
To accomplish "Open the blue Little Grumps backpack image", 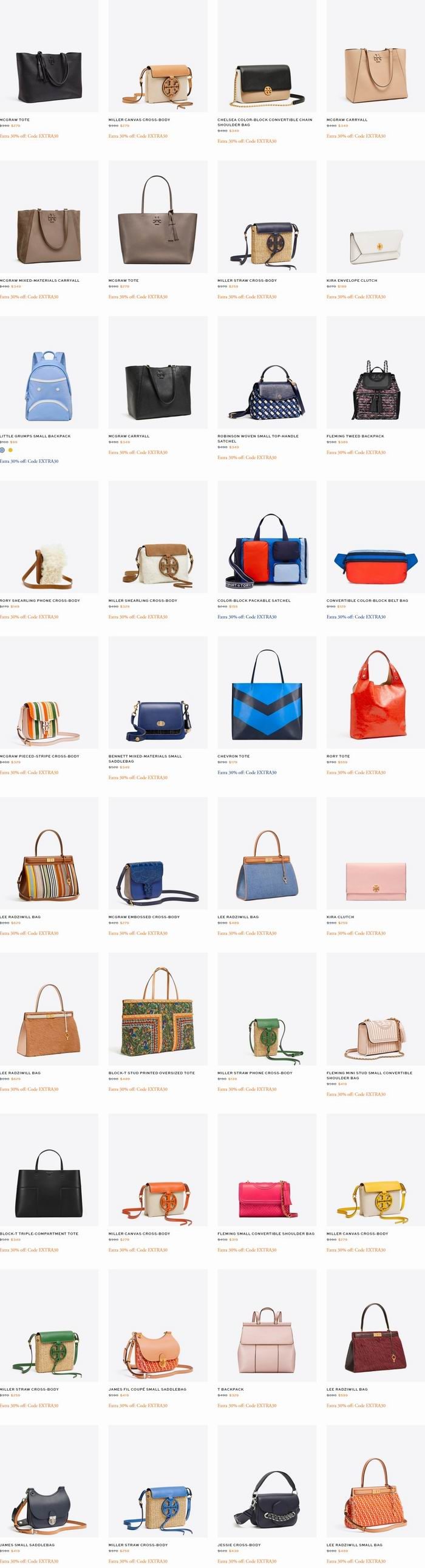I will pyautogui.click(x=49, y=372).
